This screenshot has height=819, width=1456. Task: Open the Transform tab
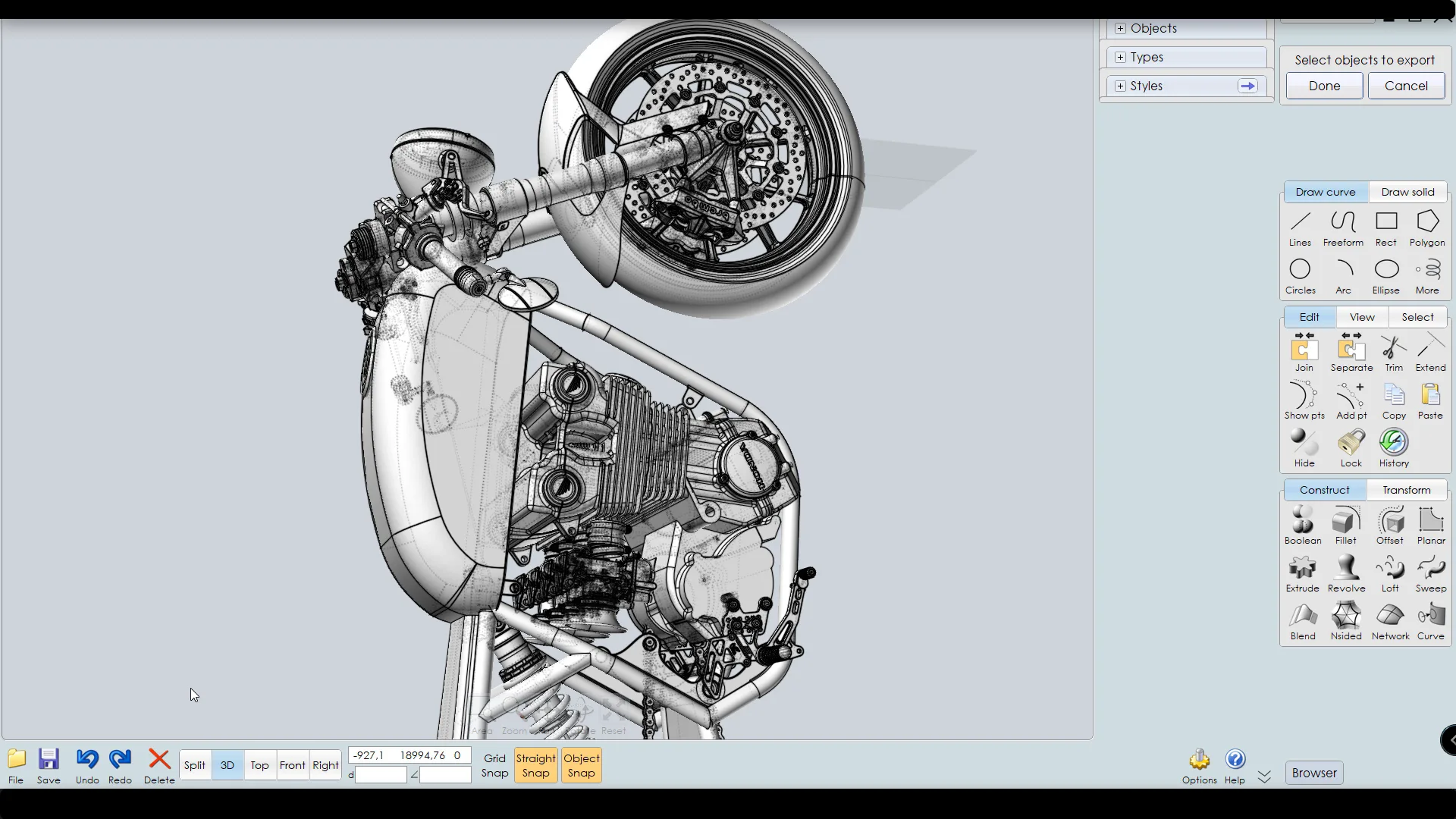[1406, 490]
